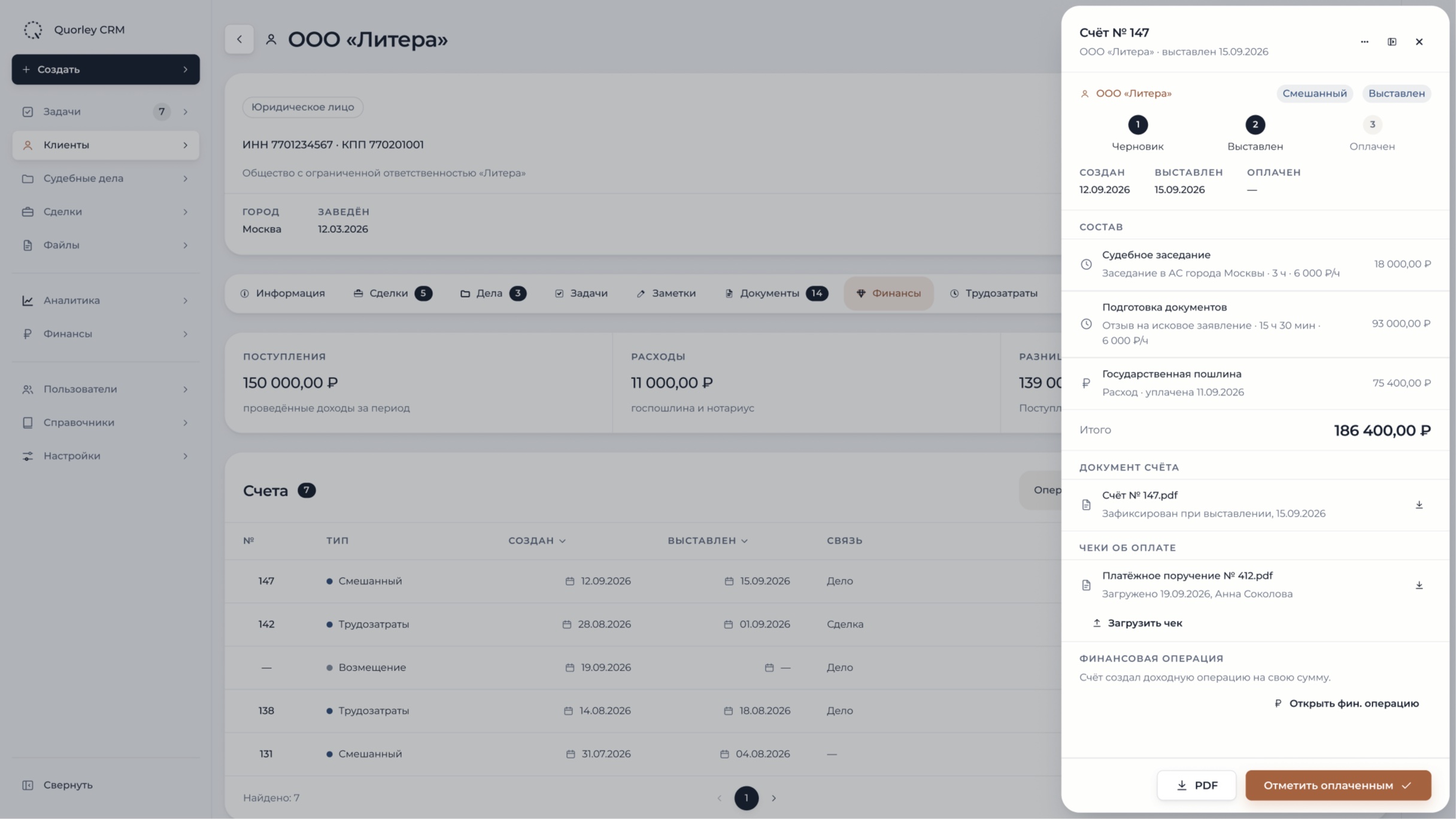Click the Аналитика chart icon

(28, 301)
